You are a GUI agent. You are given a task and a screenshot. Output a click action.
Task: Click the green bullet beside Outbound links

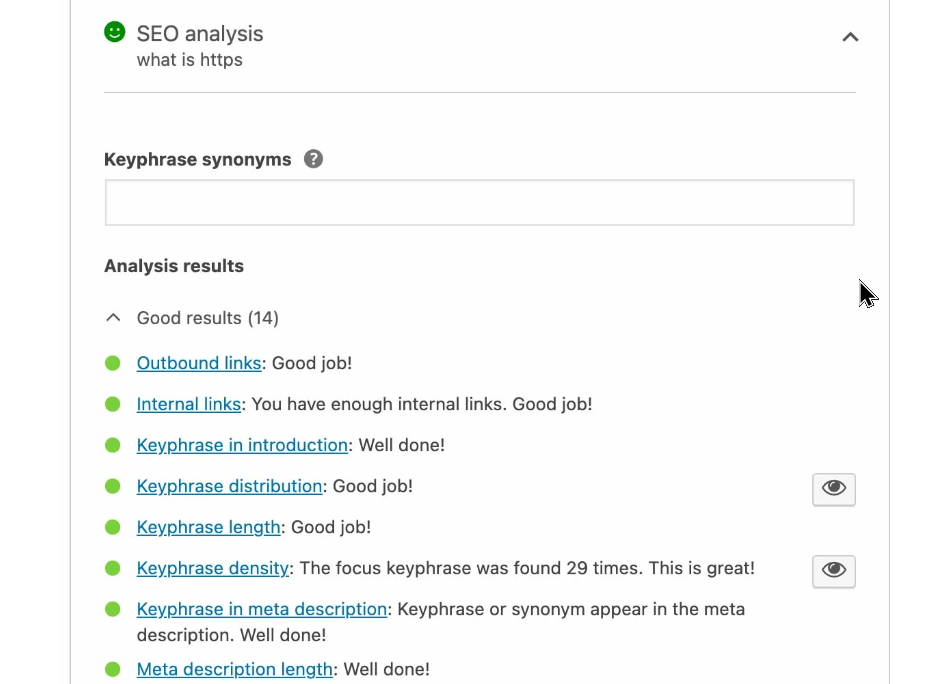pos(113,363)
